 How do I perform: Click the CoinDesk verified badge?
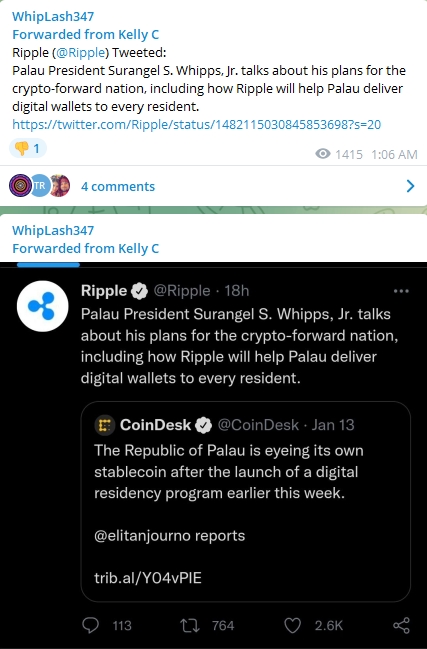click(x=204, y=425)
